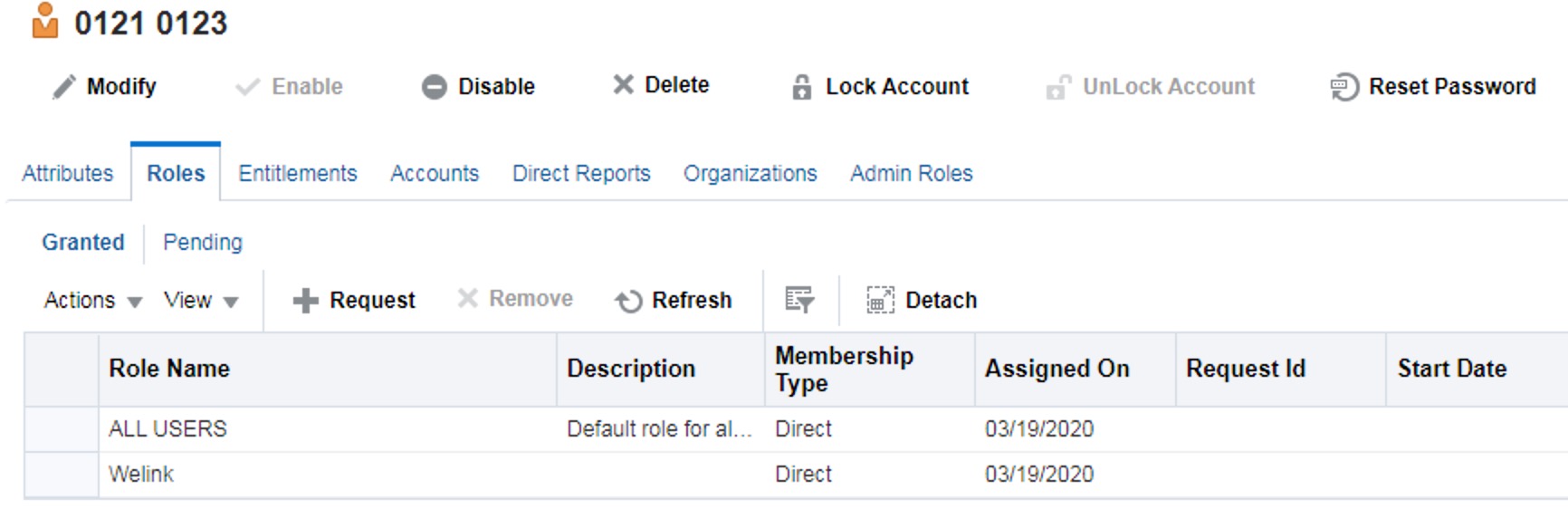1568x509 pixels.
Task: Select the Welink role name cell
Action: tap(328, 475)
